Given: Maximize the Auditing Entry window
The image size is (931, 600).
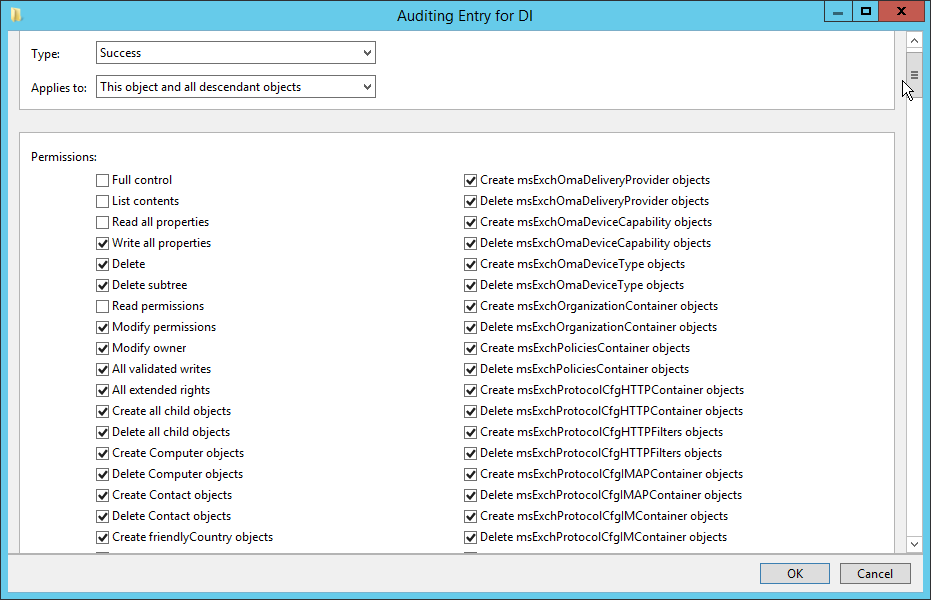Looking at the screenshot, I should 866,11.
